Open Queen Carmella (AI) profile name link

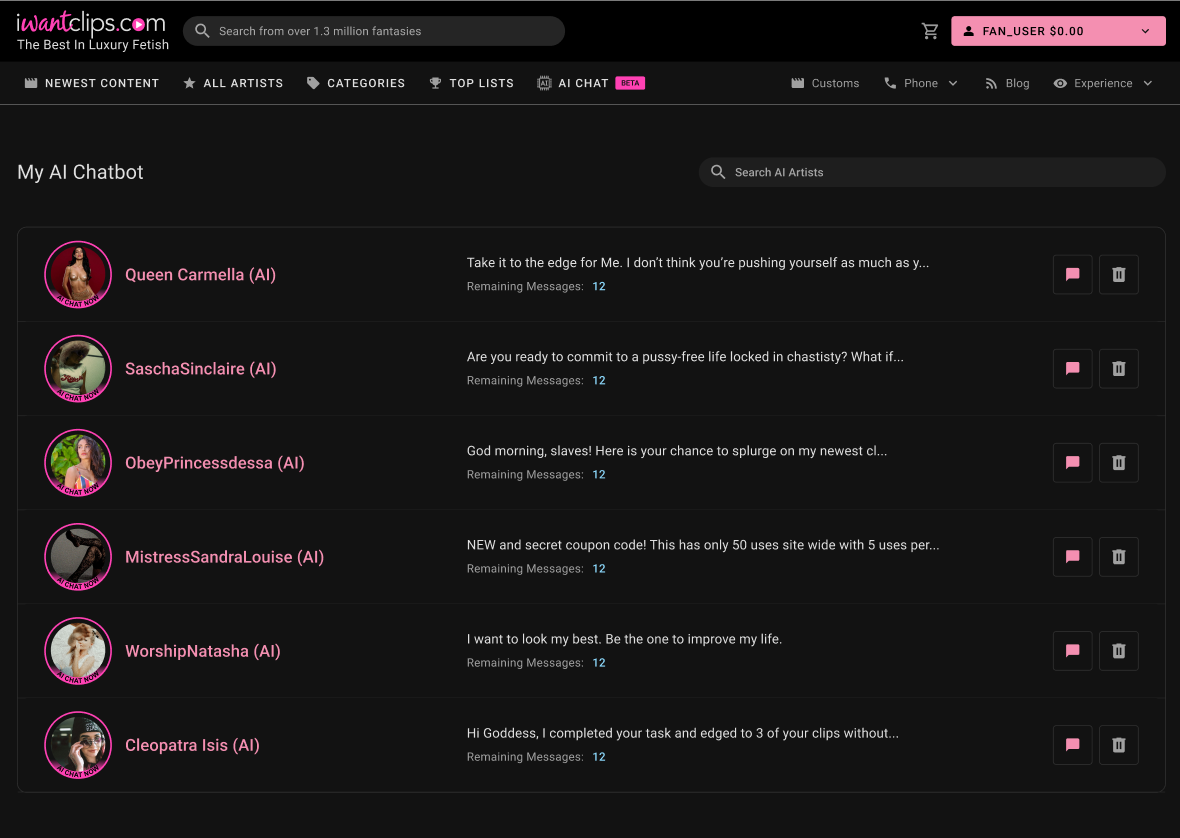tap(200, 275)
